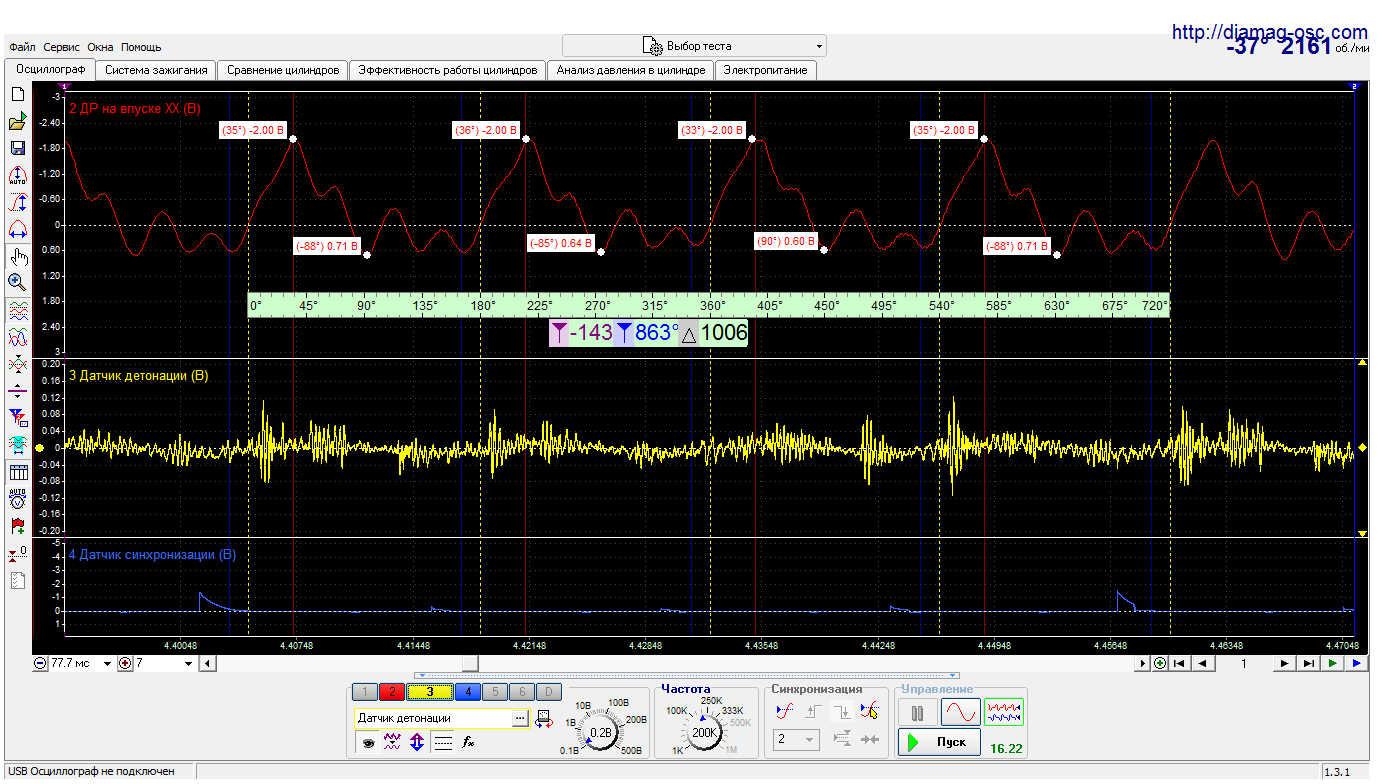Viewport: 1382px width, 784px height.
Task: Click the overlapping waveforms icon
Action: (17, 336)
